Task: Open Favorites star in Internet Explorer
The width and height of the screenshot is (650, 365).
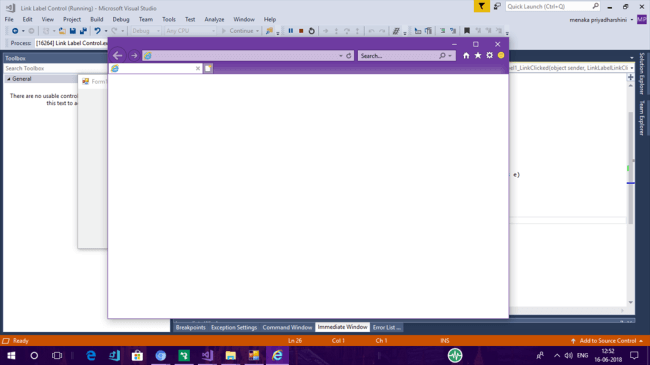Action: [478, 55]
